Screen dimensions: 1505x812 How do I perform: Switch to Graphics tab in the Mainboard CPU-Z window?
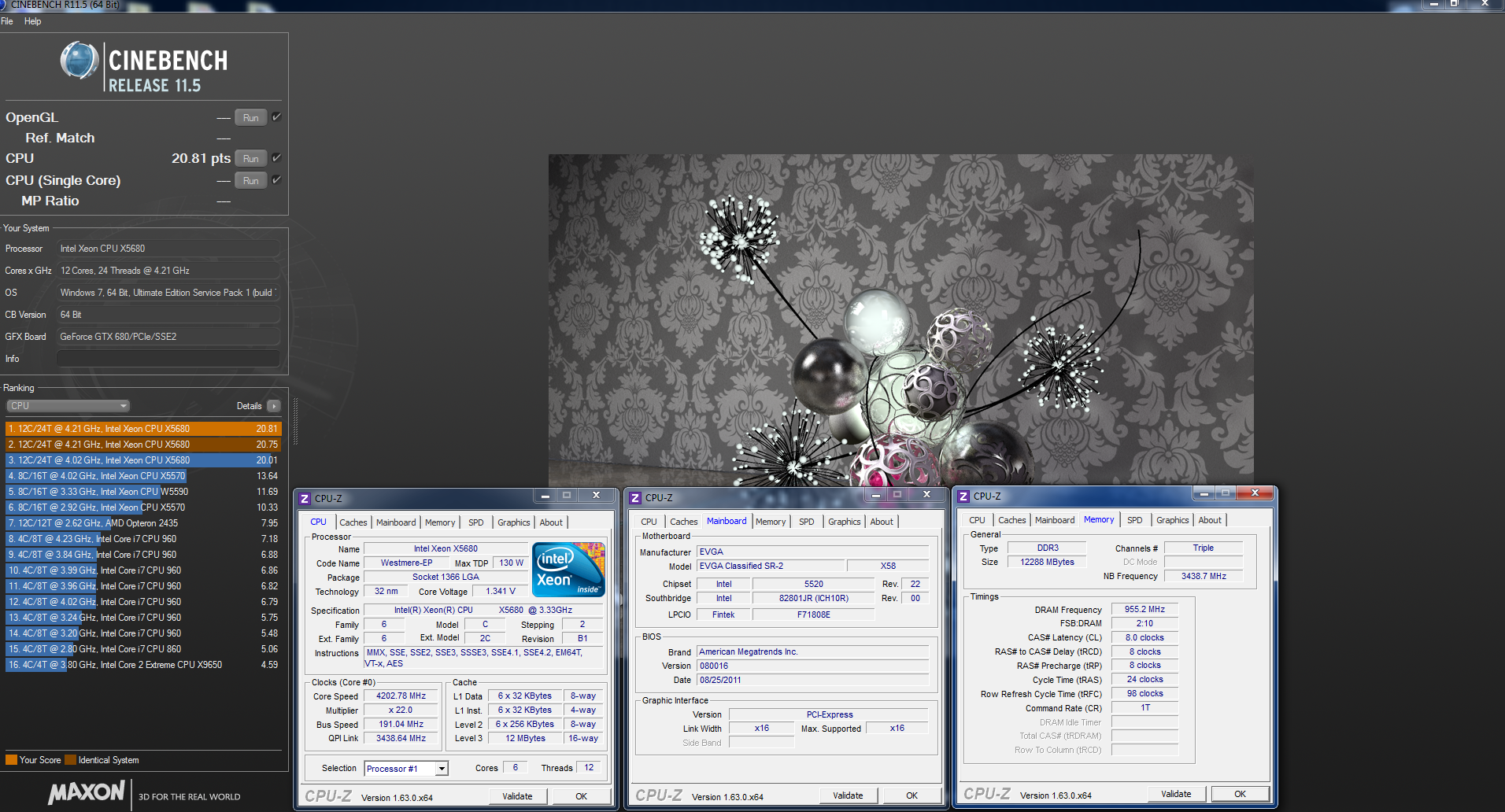(x=844, y=522)
